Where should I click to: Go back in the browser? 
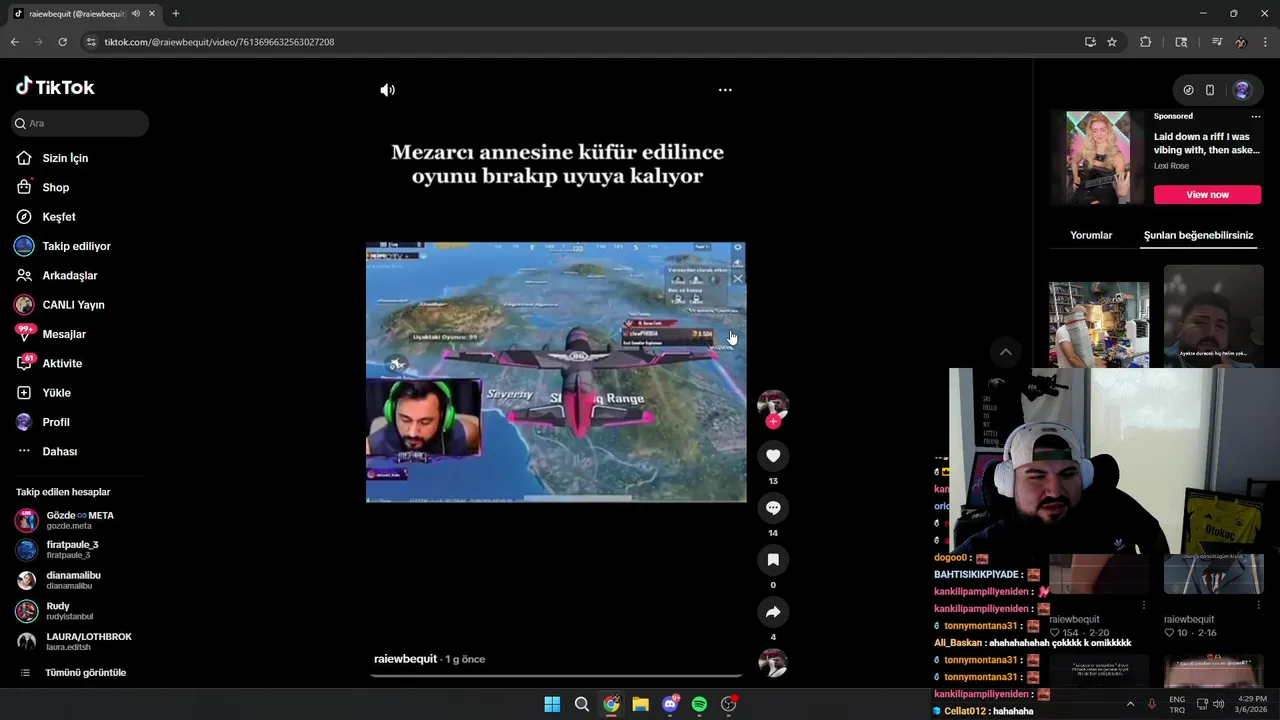pyautogui.click(x=14, y=42)
